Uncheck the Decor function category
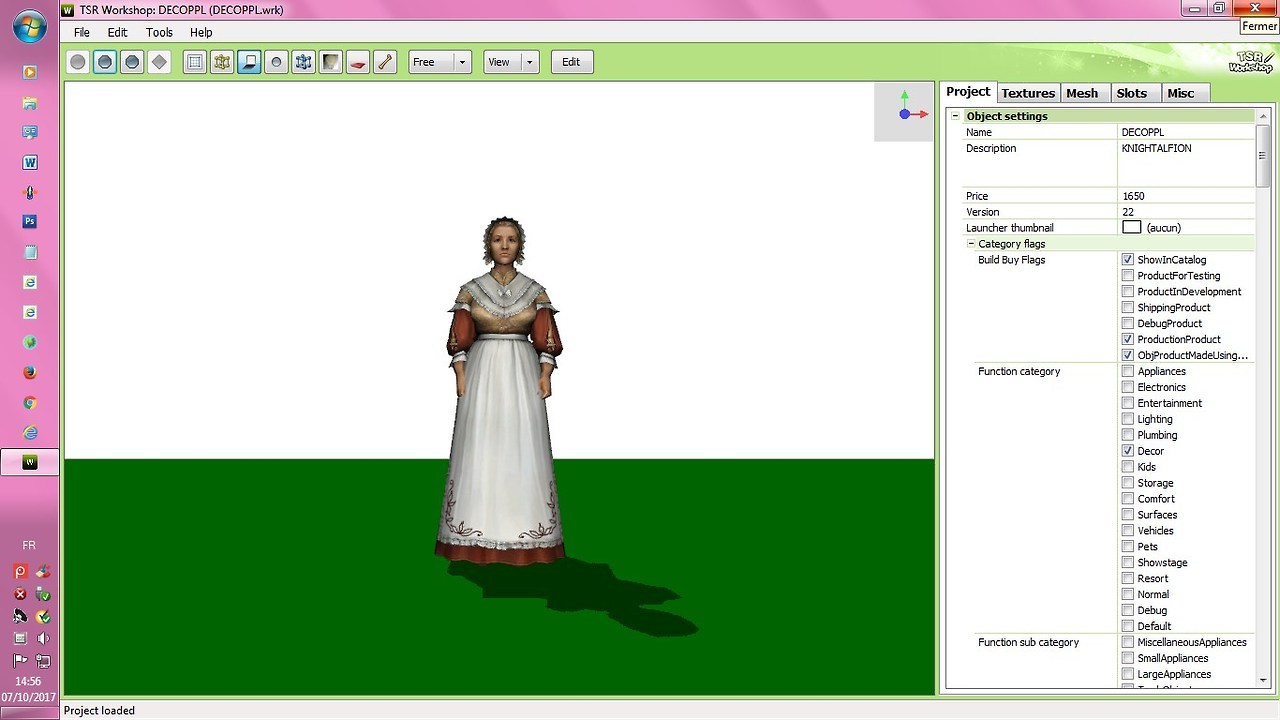Screen dimensions: 1280x720 tap(1128, 451)
